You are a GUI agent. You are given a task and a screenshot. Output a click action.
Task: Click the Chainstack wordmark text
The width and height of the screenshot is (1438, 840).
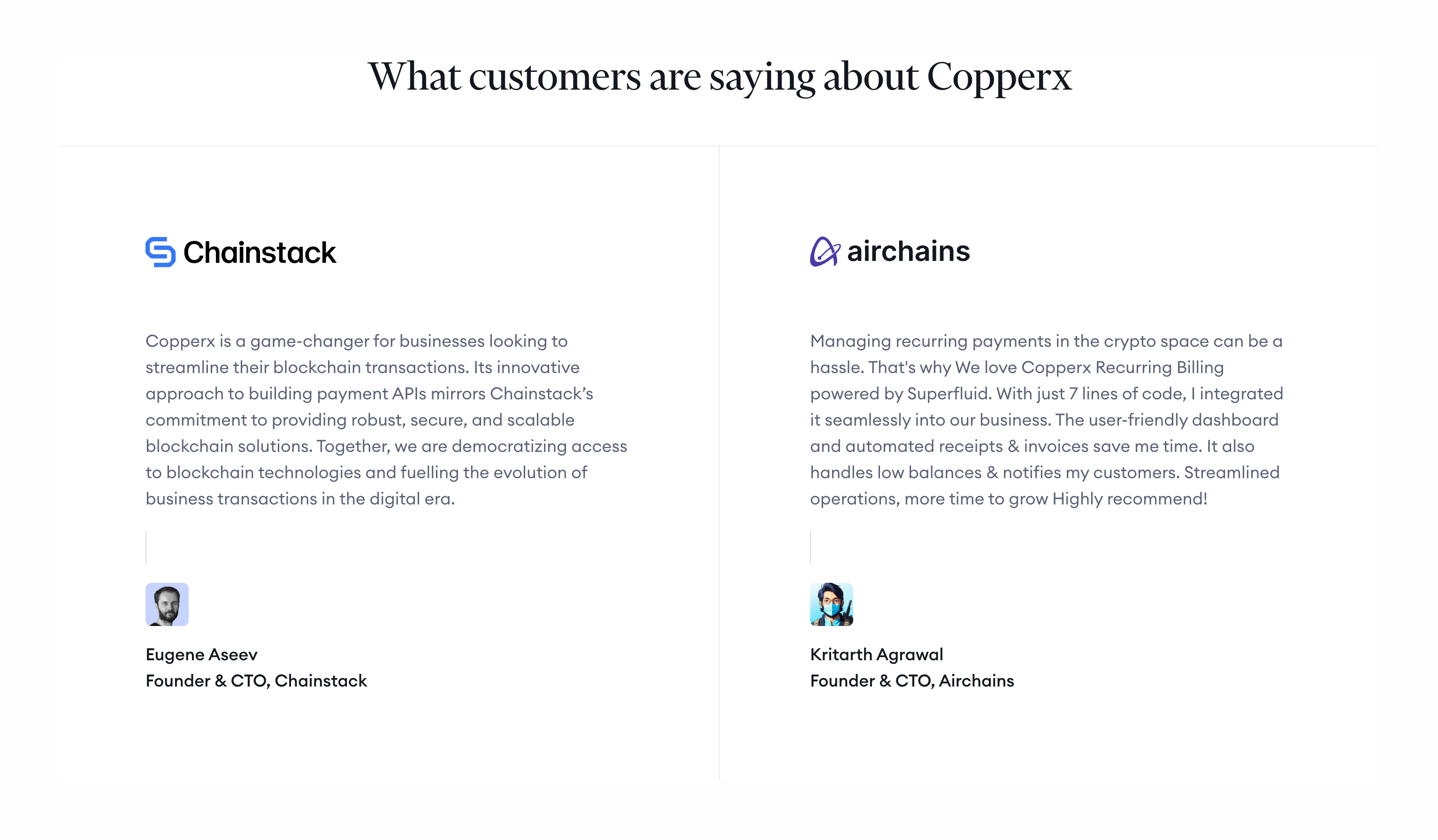[260, 253]
